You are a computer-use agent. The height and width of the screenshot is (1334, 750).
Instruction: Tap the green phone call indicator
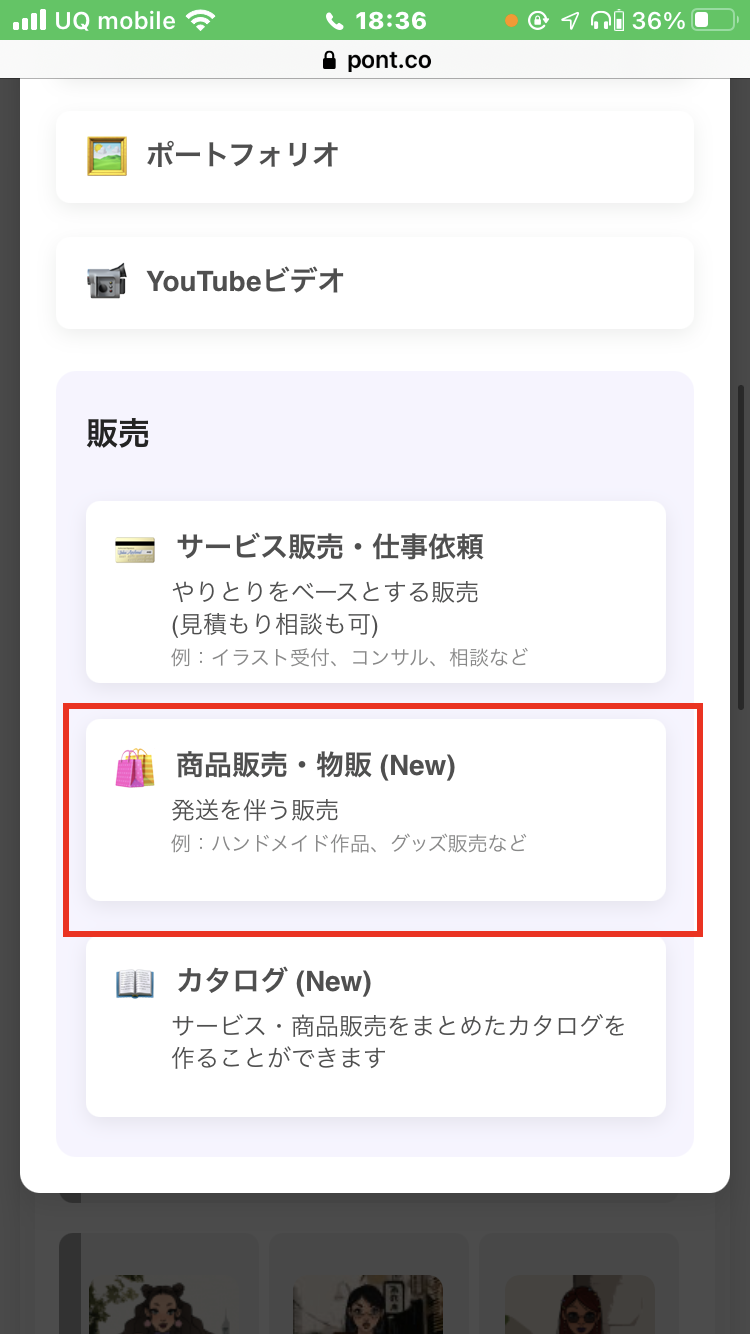click(x=334, y=20)
